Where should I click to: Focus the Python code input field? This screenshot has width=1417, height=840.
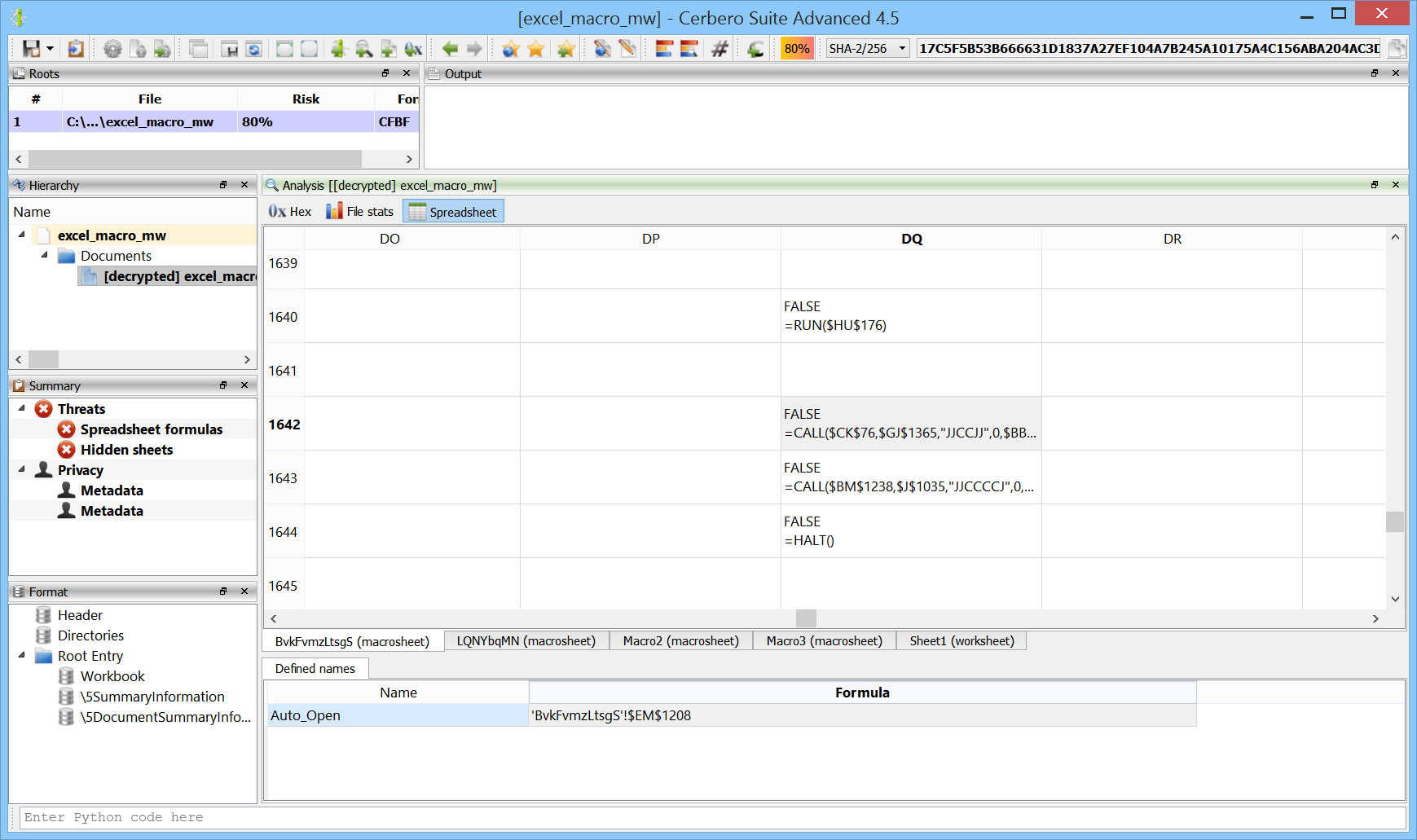tap(713, 817)
